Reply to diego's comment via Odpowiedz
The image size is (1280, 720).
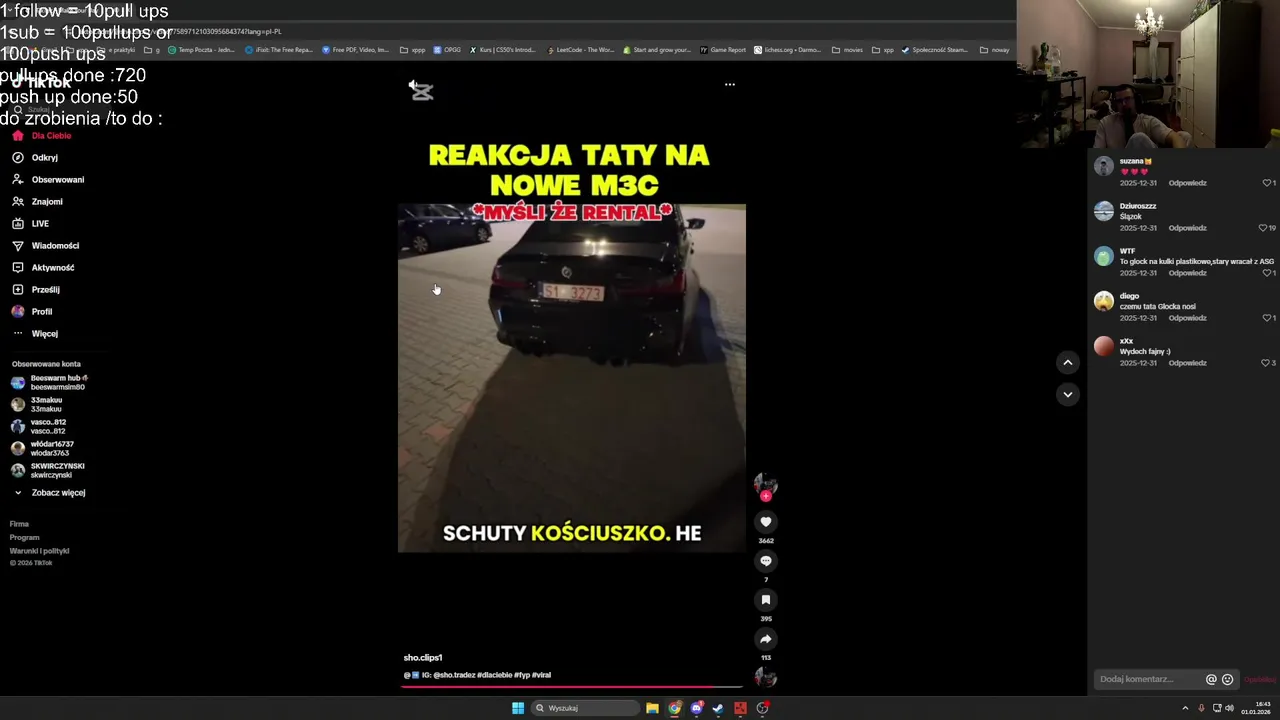click(1188, 318)
